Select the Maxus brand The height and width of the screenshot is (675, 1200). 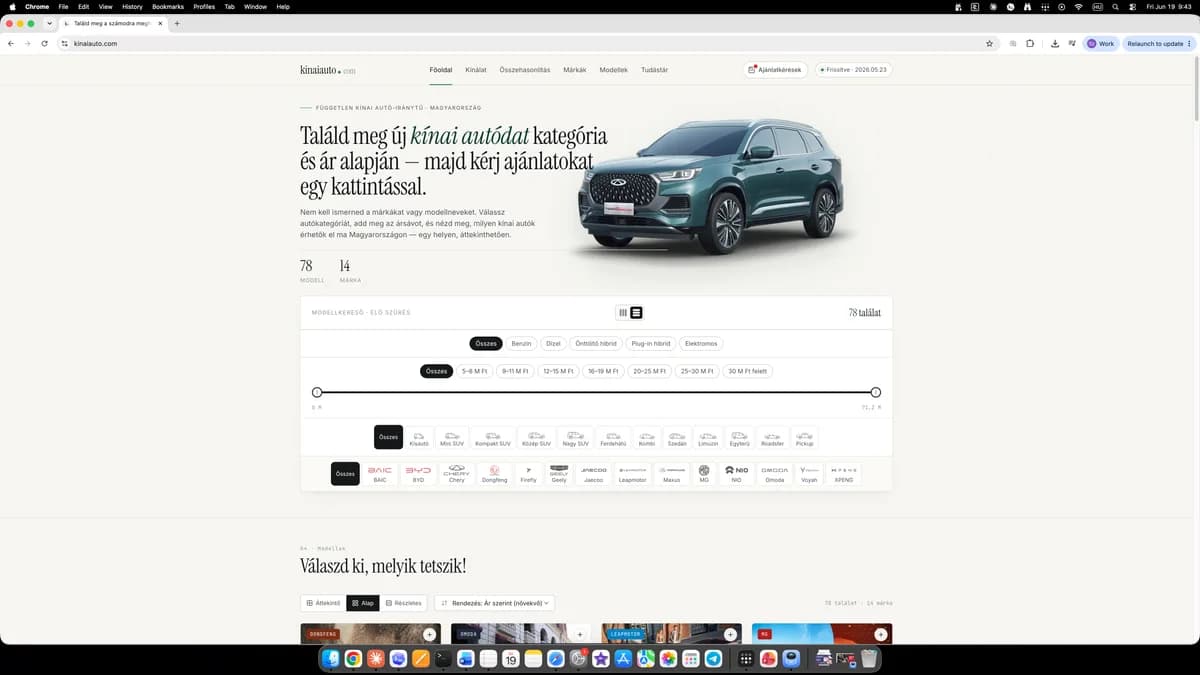click(x=672, y=474)
